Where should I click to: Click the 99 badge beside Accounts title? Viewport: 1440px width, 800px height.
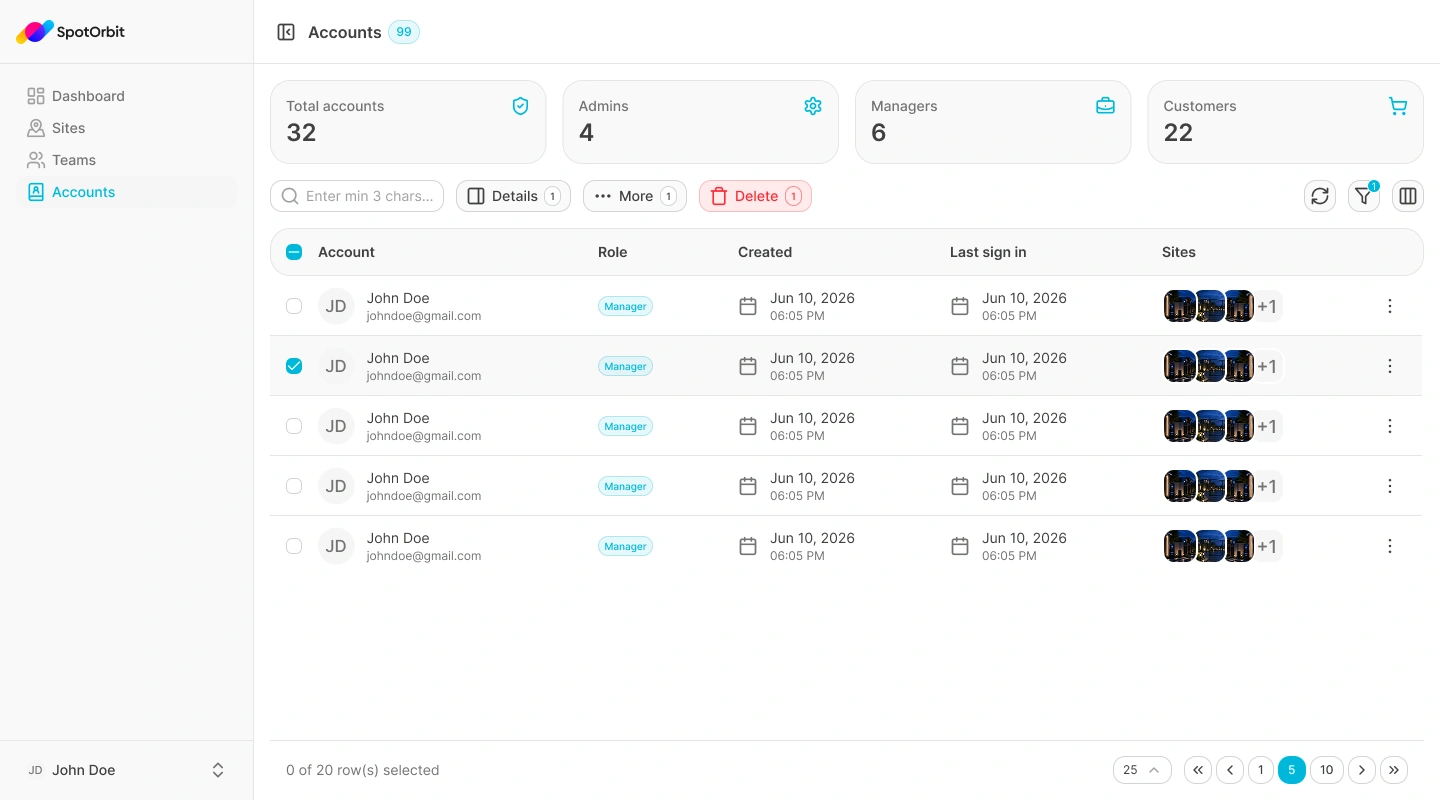[404, 32]
